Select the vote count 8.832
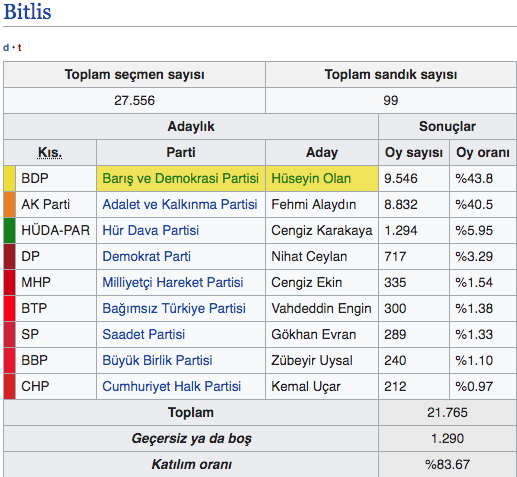This screenshot has height=477, width=517. [x=401, y=204]
